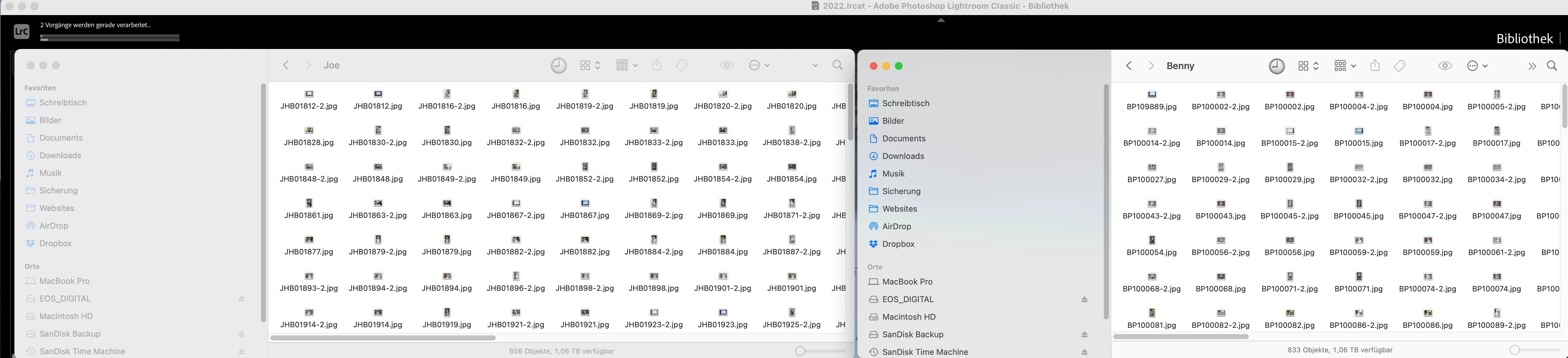Go back in the Benny Finder window

(1129, 66)
